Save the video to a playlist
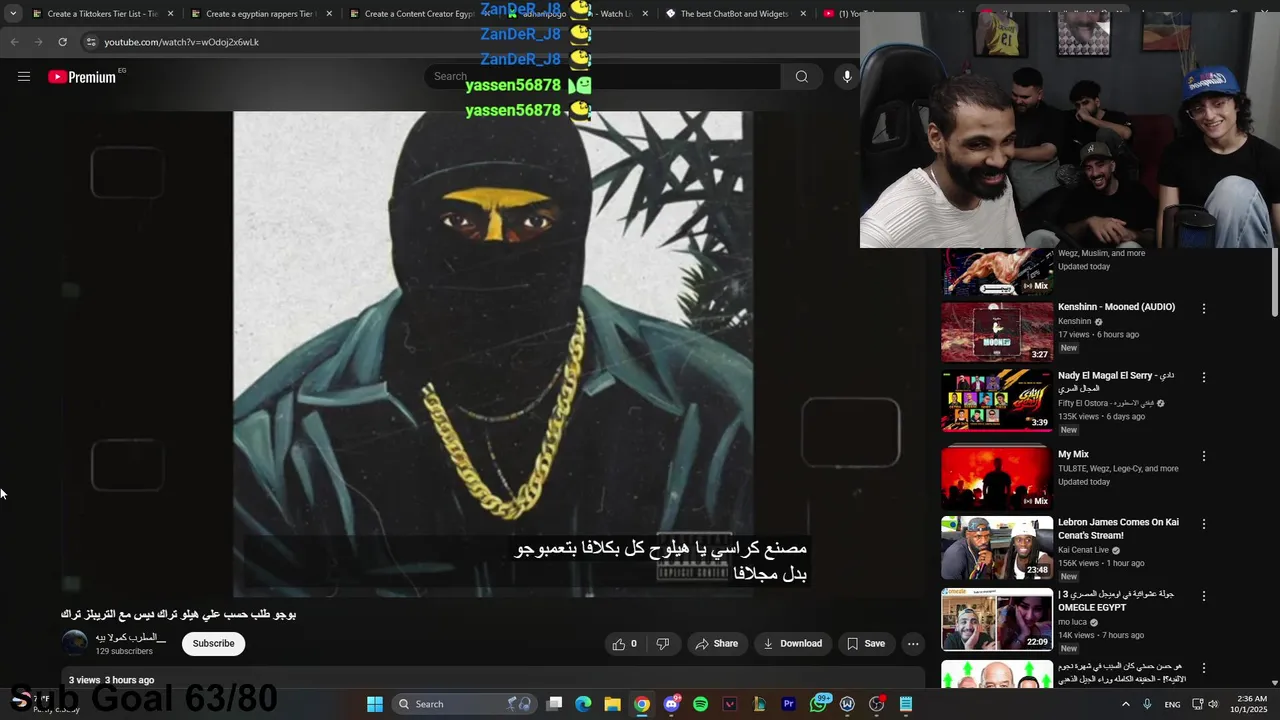This screenshot has height=720, width=1280. (x=866, y=644)
